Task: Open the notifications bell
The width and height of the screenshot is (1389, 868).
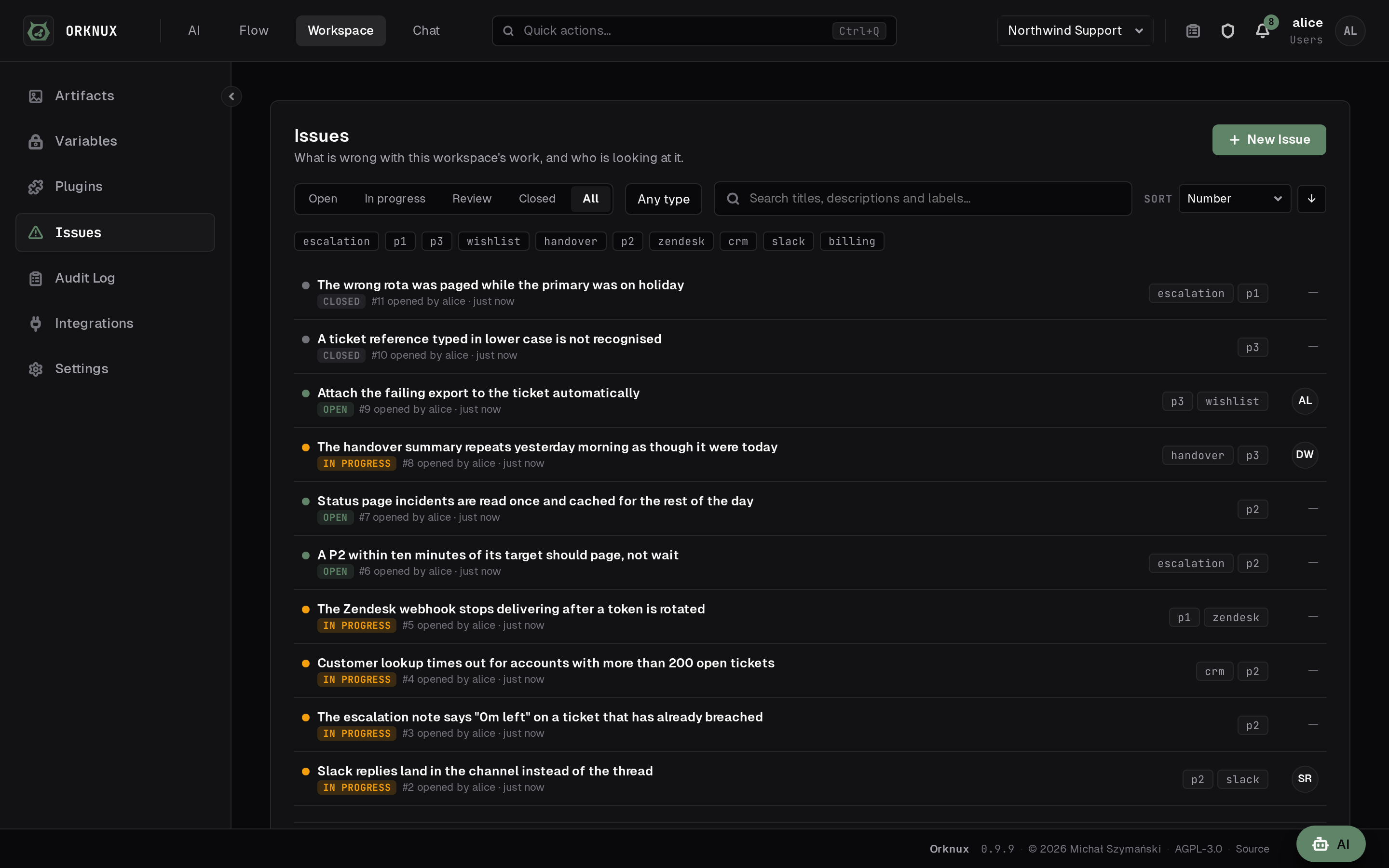Action: point(1262,30)
